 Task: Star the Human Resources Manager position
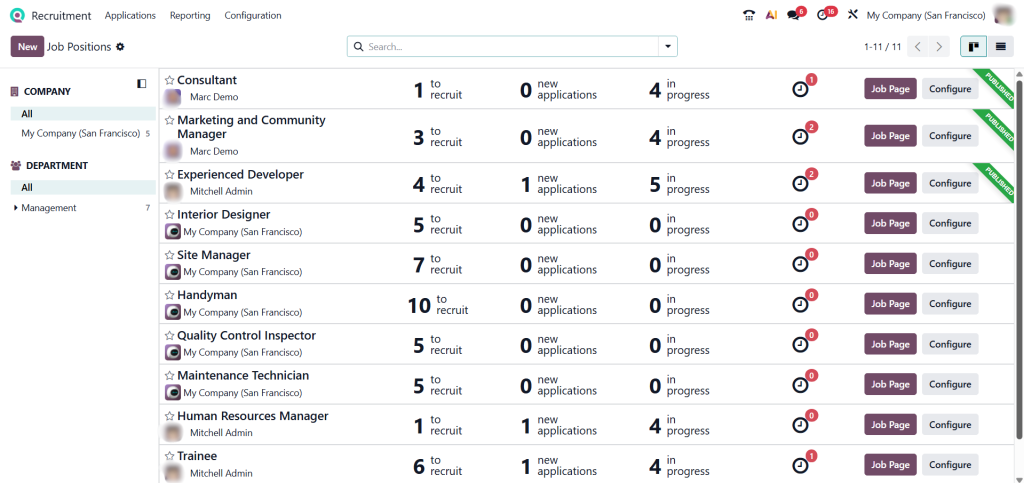click(x=170, y=416)
